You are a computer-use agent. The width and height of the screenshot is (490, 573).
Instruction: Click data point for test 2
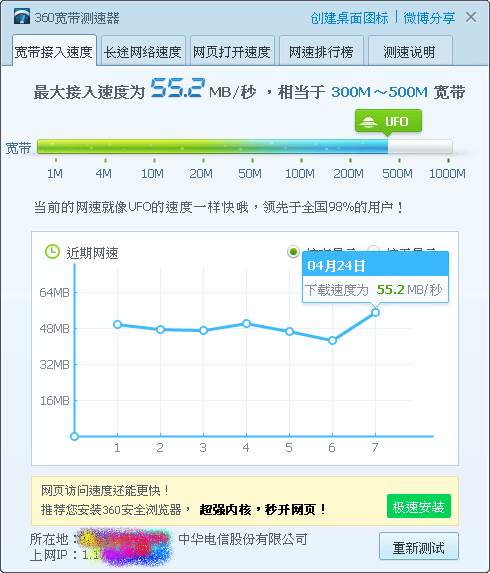click(x=160, y=330)
